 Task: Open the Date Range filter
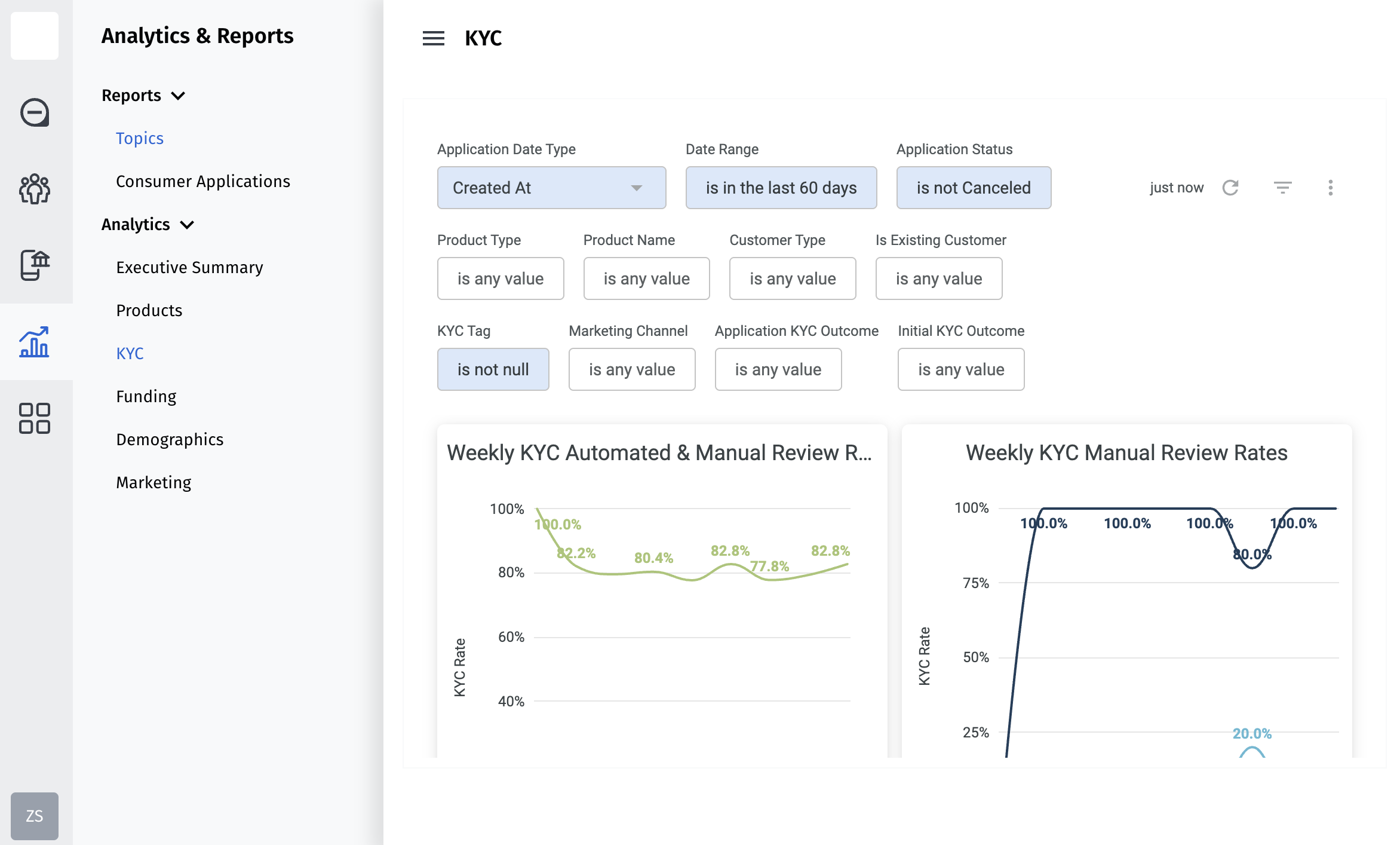tap(781, 188)
